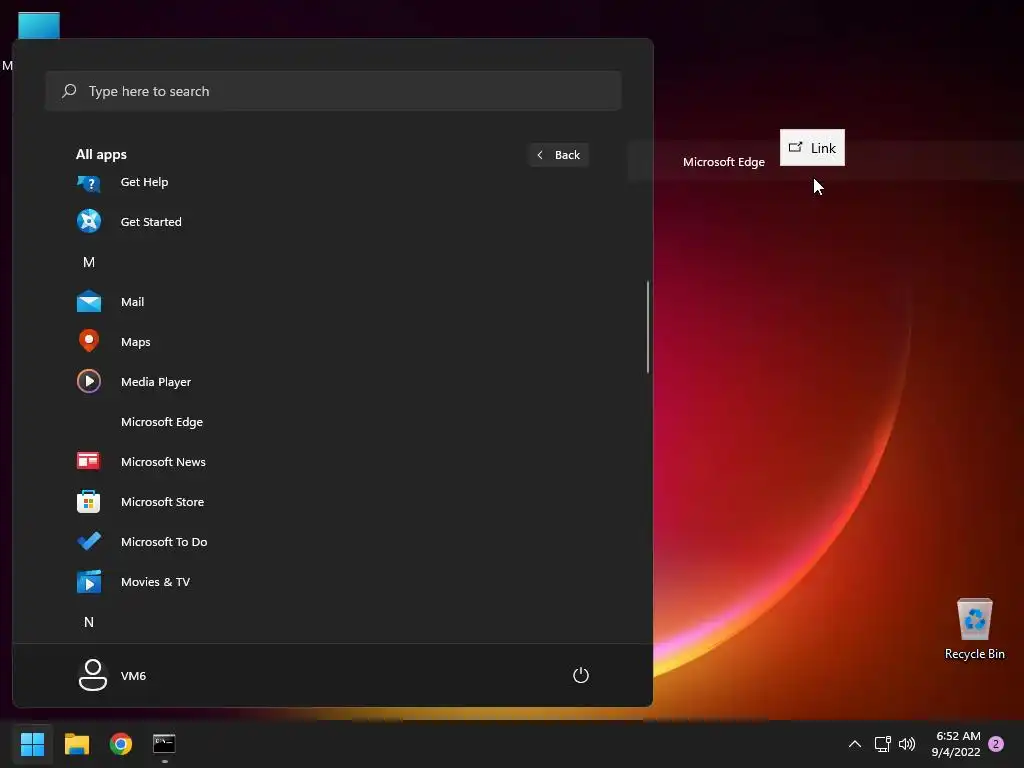
Task: Click the Mail app label
Action: click(133, 302)
